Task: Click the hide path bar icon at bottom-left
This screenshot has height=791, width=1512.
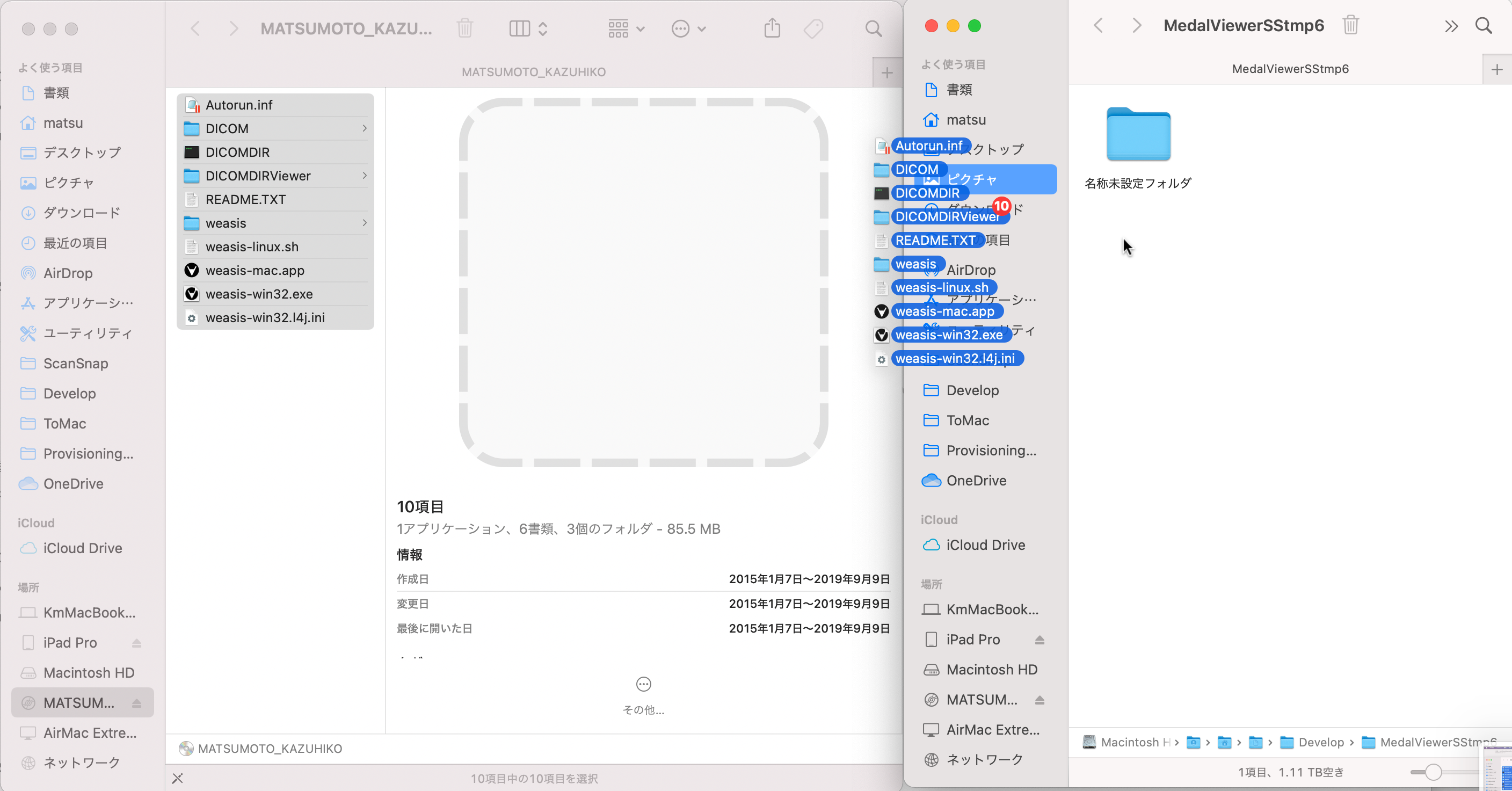Action: (178, 778)
